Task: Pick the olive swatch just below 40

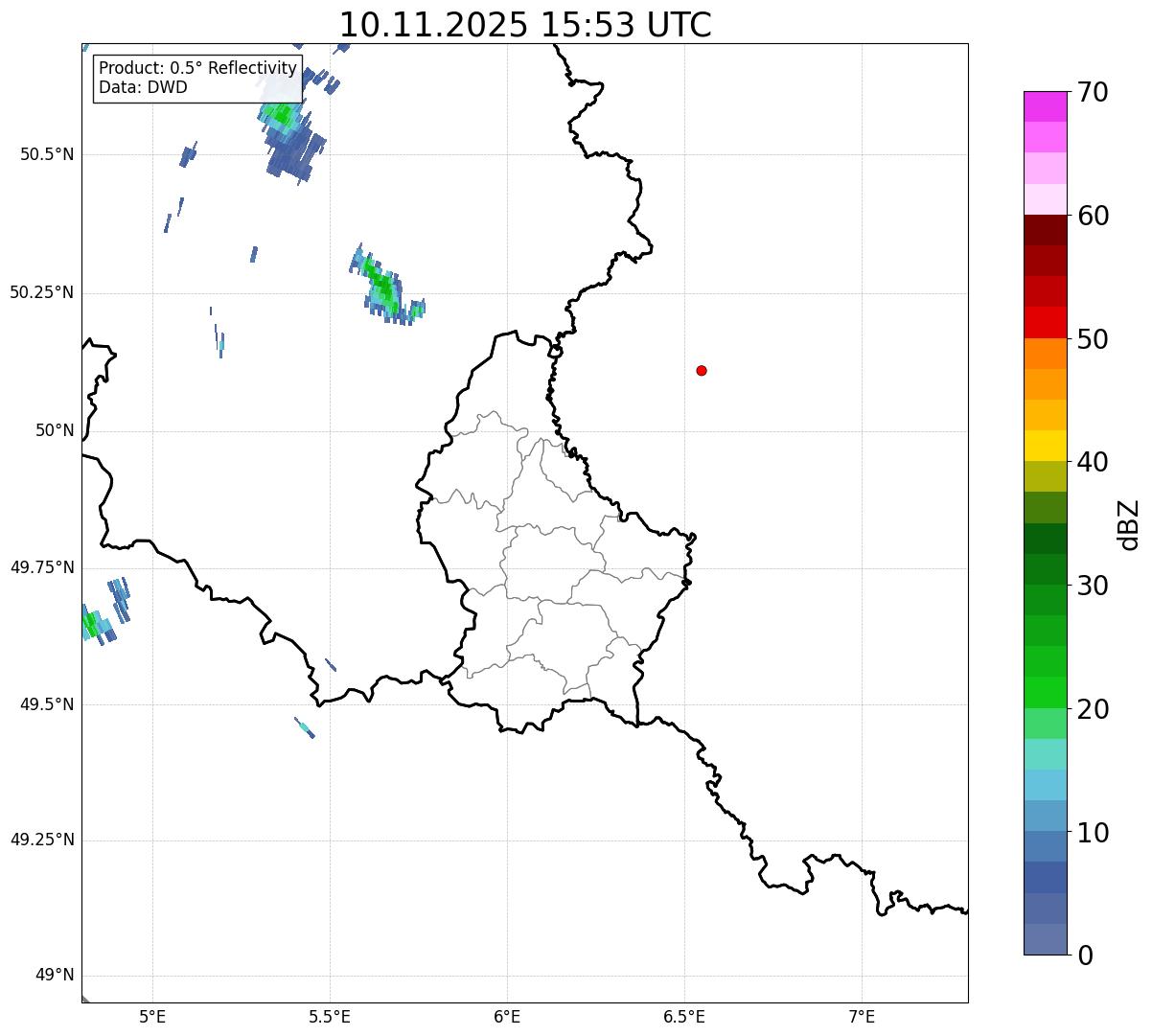Action: pos(1045,476)
